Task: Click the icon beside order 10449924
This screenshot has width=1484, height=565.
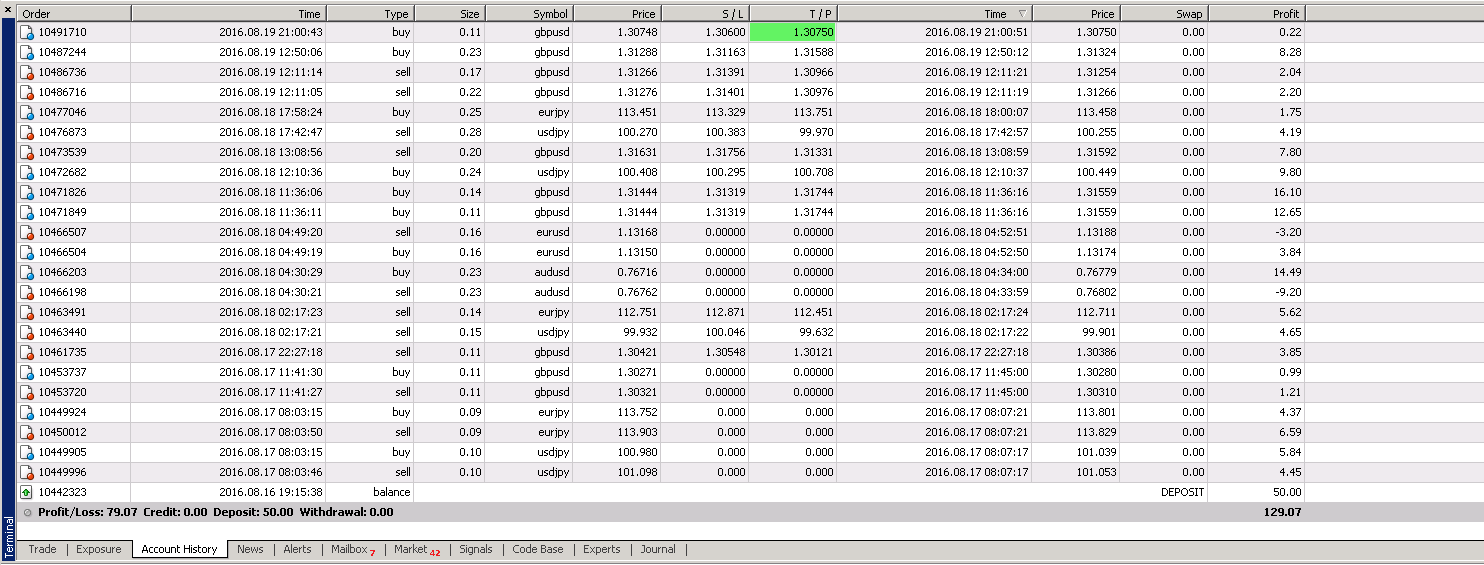Action: tap(27, 412)
